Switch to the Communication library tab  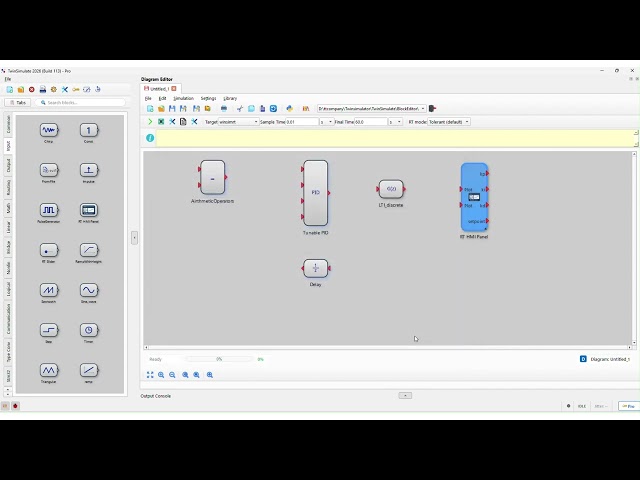[8, 319]
